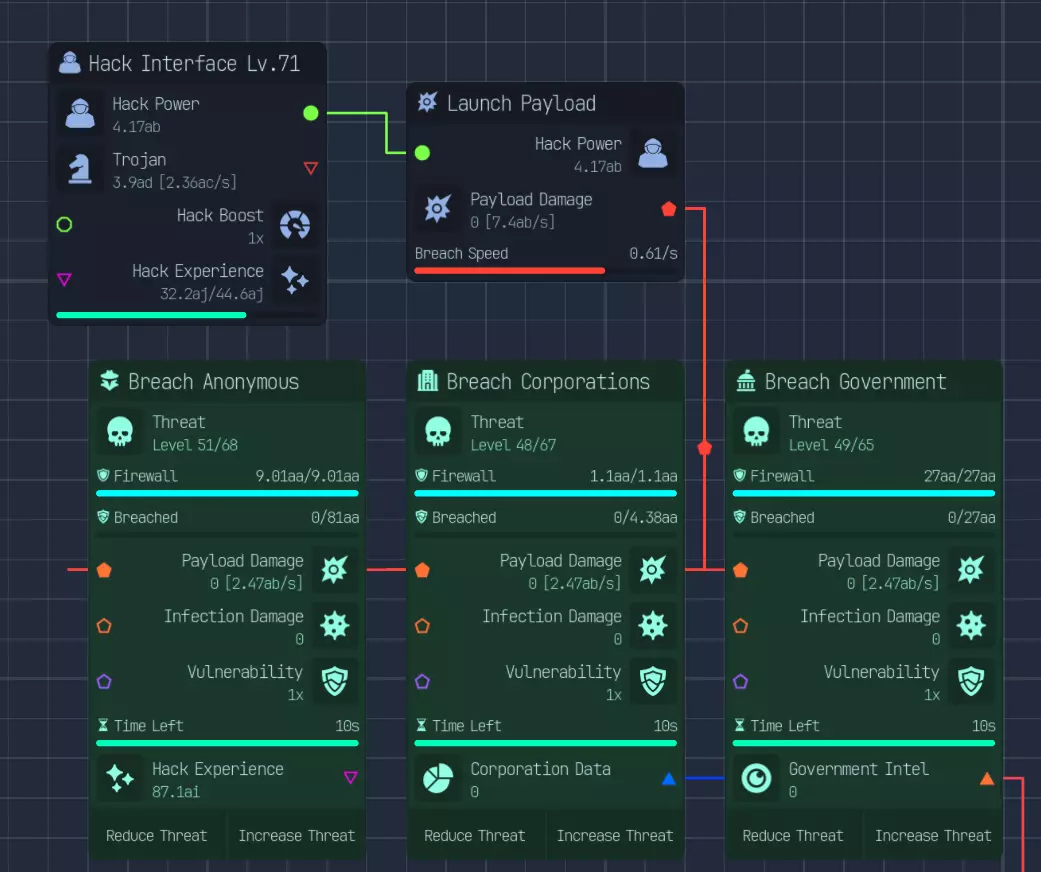Click Payload Damage icon in Breach Corporations
The width and height of the screenshot is (1041, 872).
coord(653,570)
